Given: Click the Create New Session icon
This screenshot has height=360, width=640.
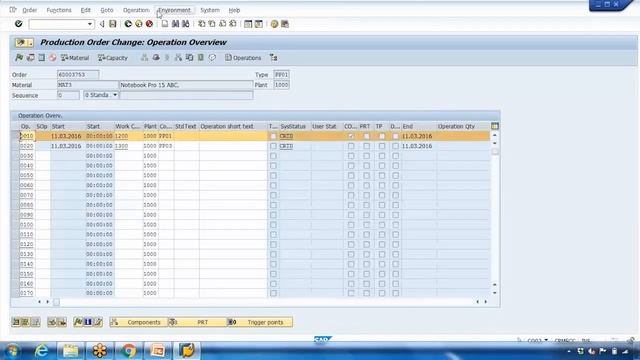Looking at the screenshot, I should point(248,24).
